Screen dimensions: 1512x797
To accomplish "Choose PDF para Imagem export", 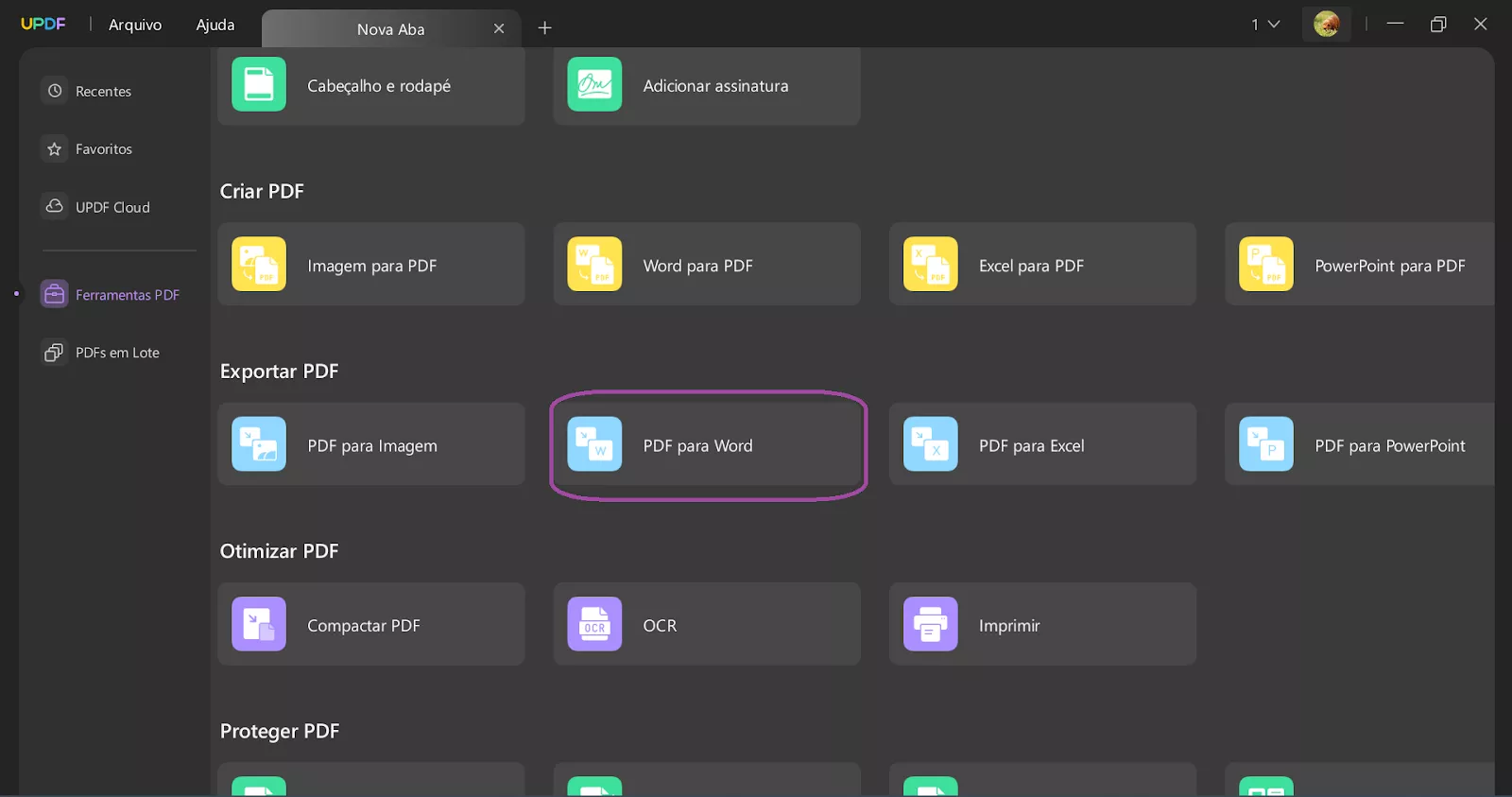I will click(371, 444).
